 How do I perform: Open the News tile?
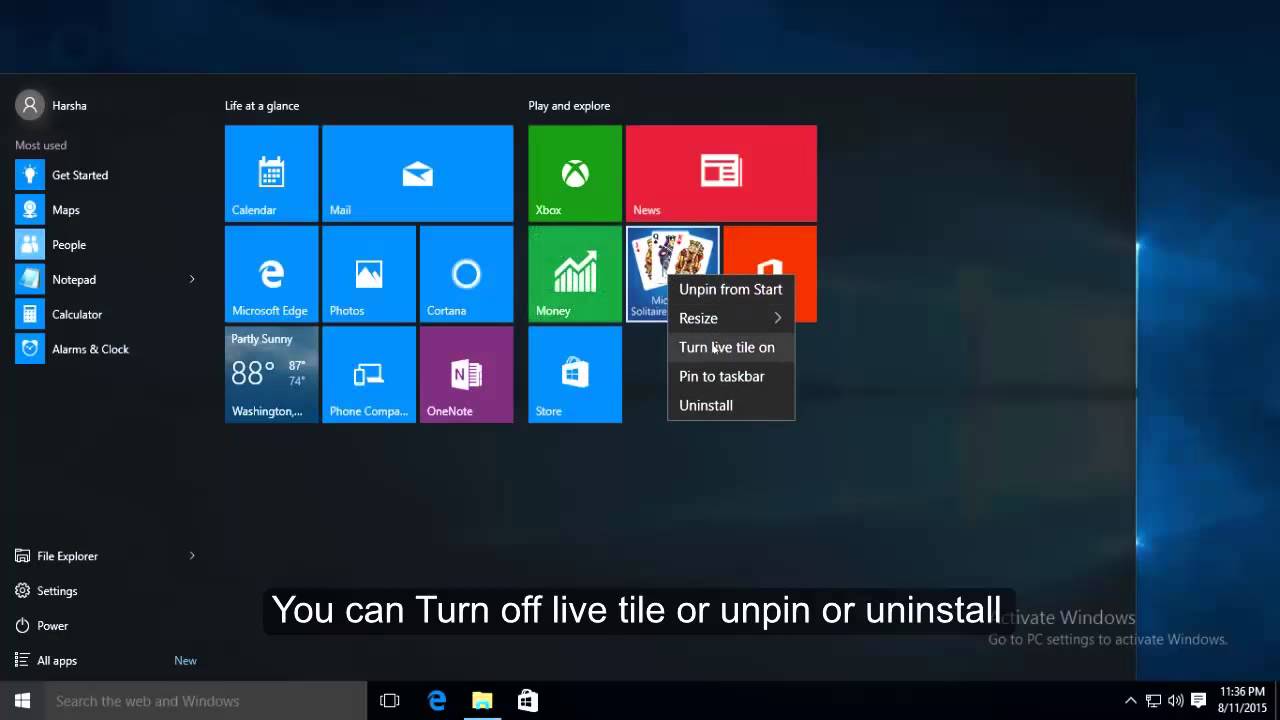tap(721, 173)
